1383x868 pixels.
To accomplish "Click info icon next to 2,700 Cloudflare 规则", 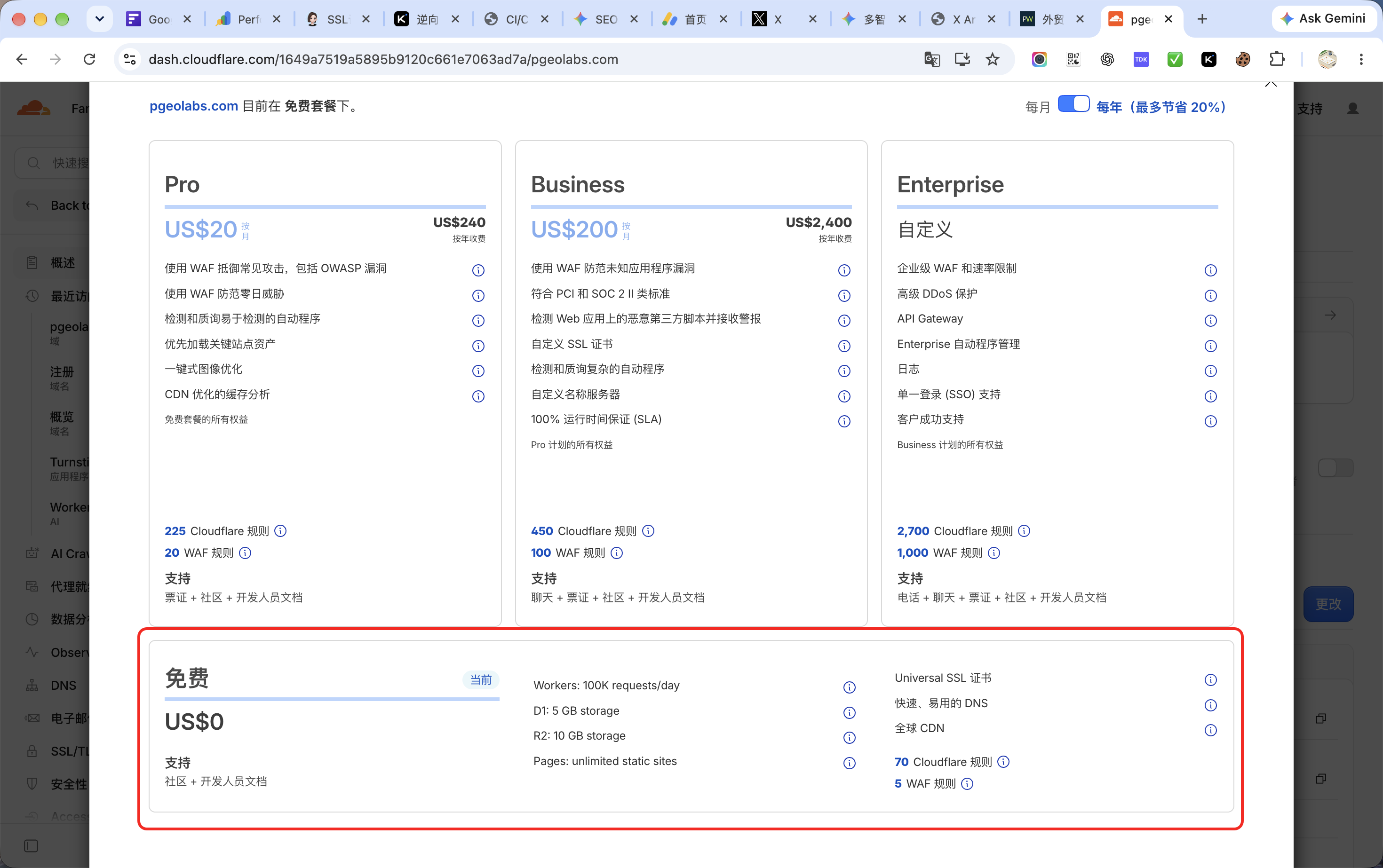I will [1024, 530].
